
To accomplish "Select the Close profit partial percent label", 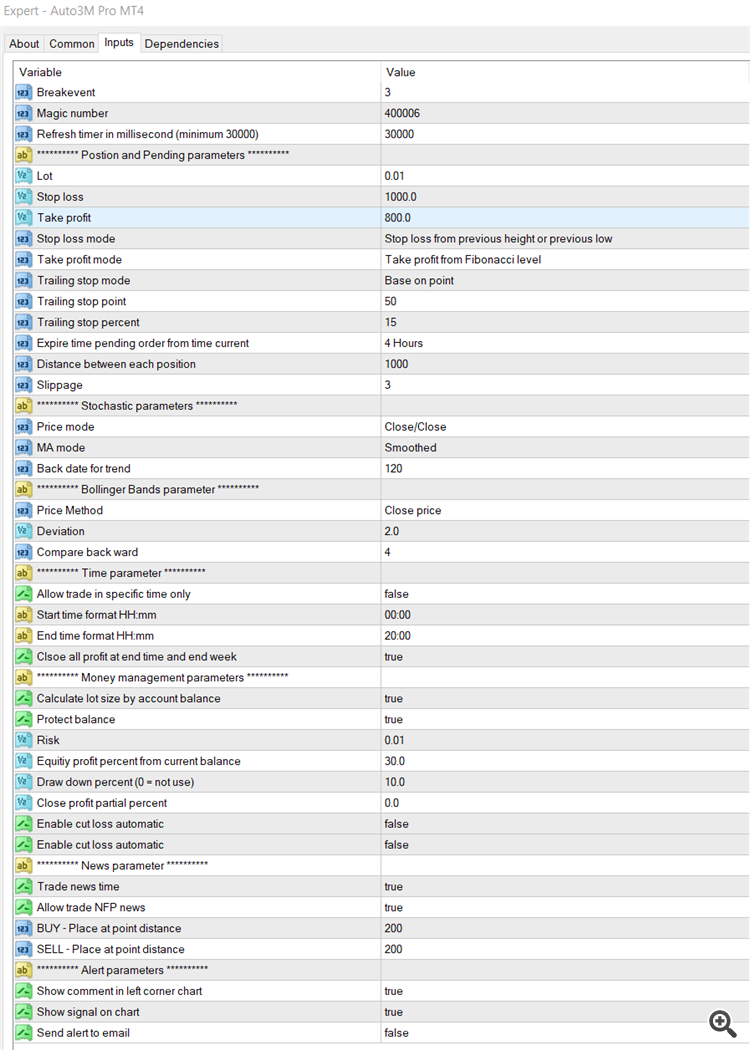I will click(x=102, y=803).
